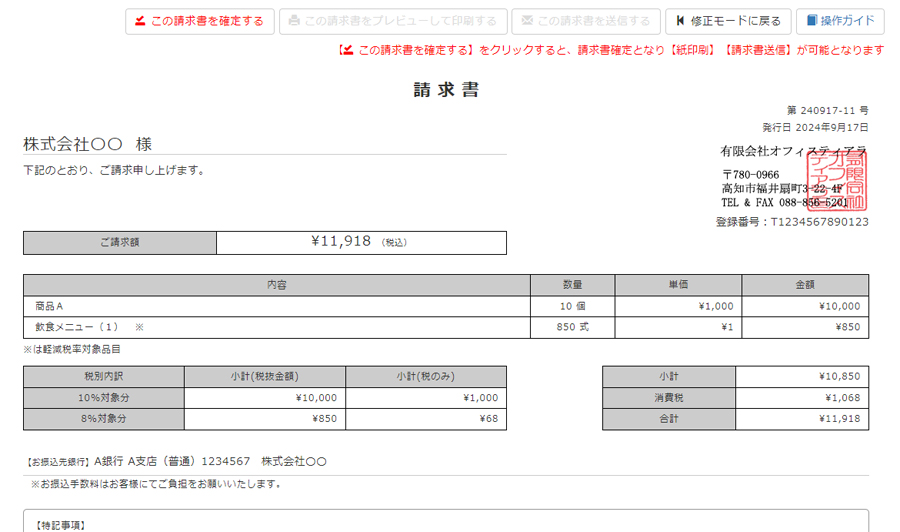Click the back arrow icon for 修正モード
Image resolution: width=900 pixels, height=532 pixels.
(x=681, y=21)
